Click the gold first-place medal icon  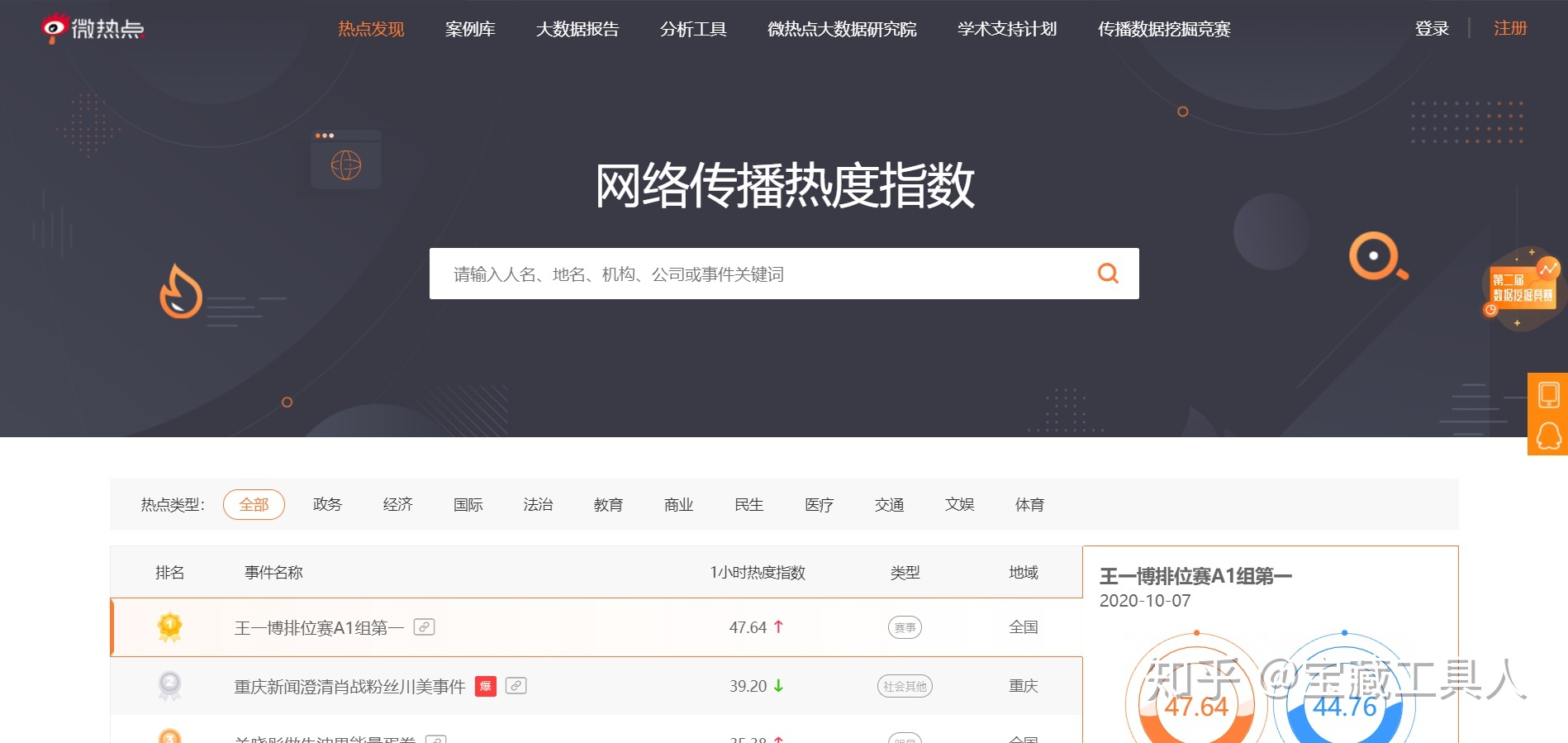coord(170,627)
